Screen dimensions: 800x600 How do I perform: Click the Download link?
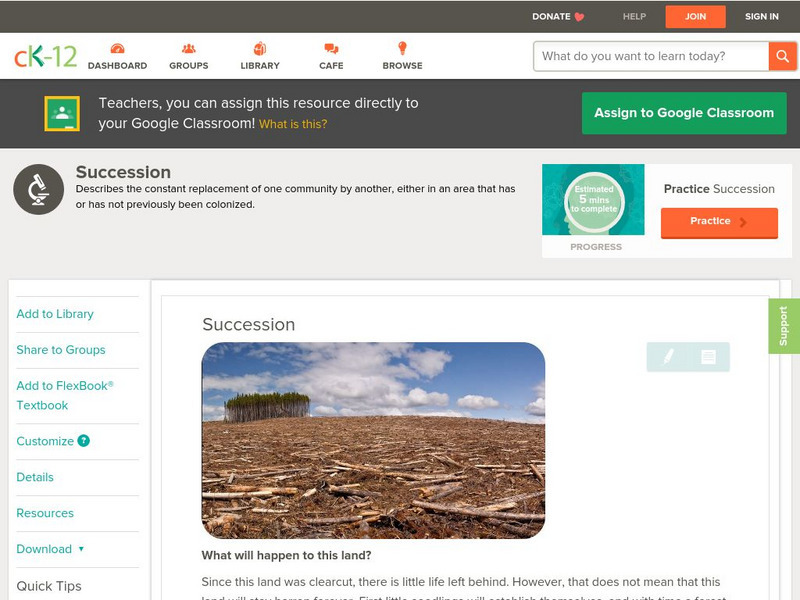pyautogui.click(x=44, y=549)
